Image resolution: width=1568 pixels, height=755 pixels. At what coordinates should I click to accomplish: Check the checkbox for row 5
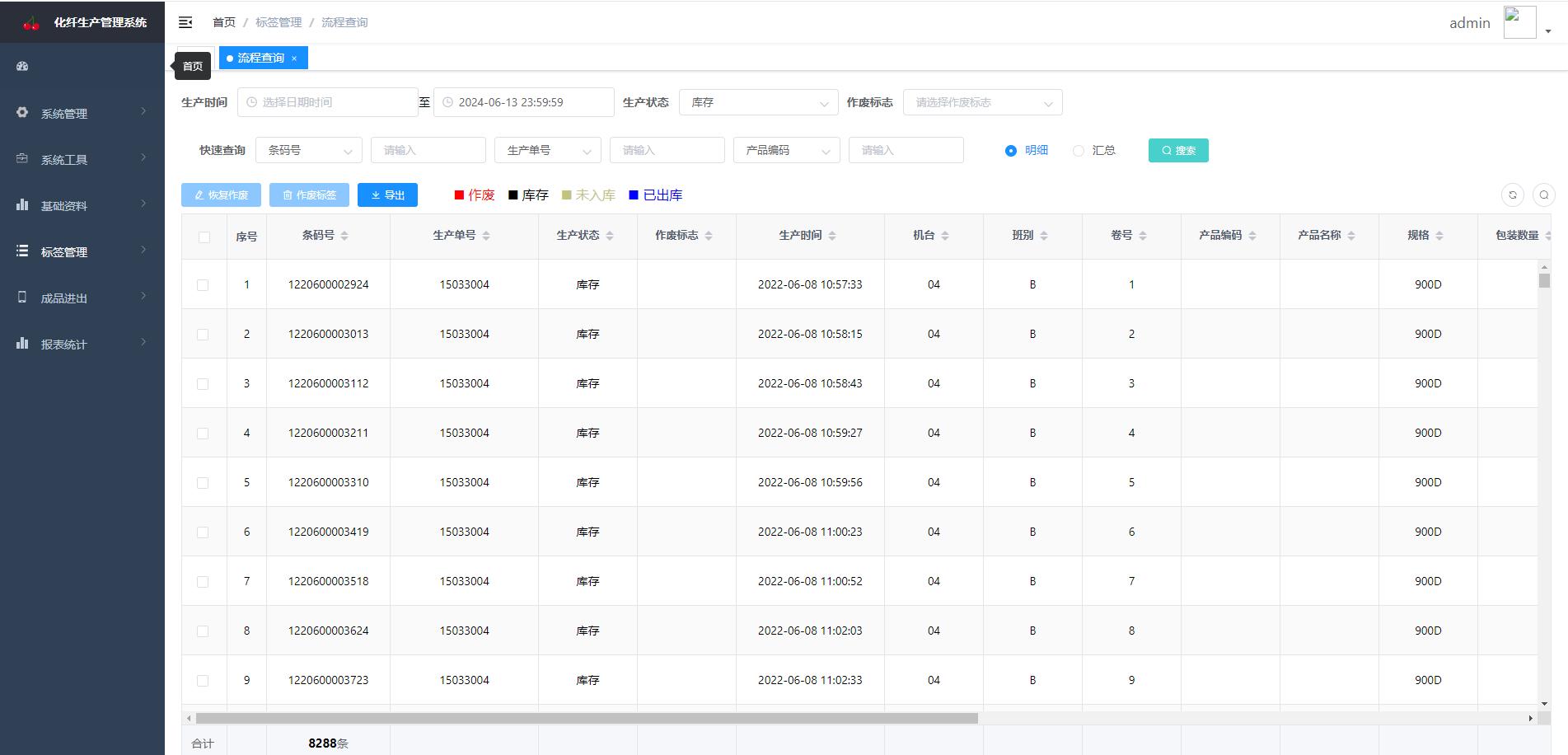tap(203, 483)
